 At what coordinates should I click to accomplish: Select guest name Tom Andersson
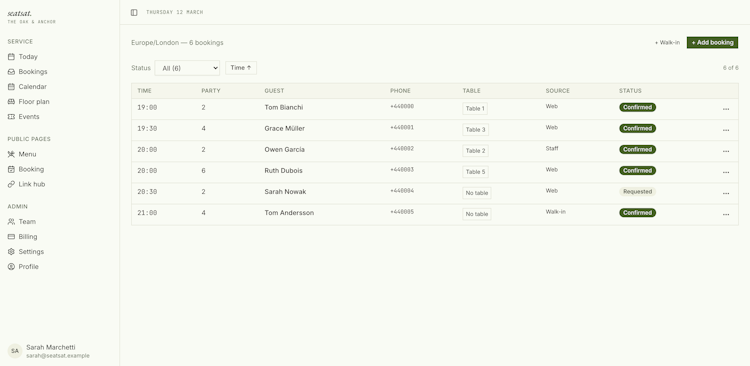point(289,212)
